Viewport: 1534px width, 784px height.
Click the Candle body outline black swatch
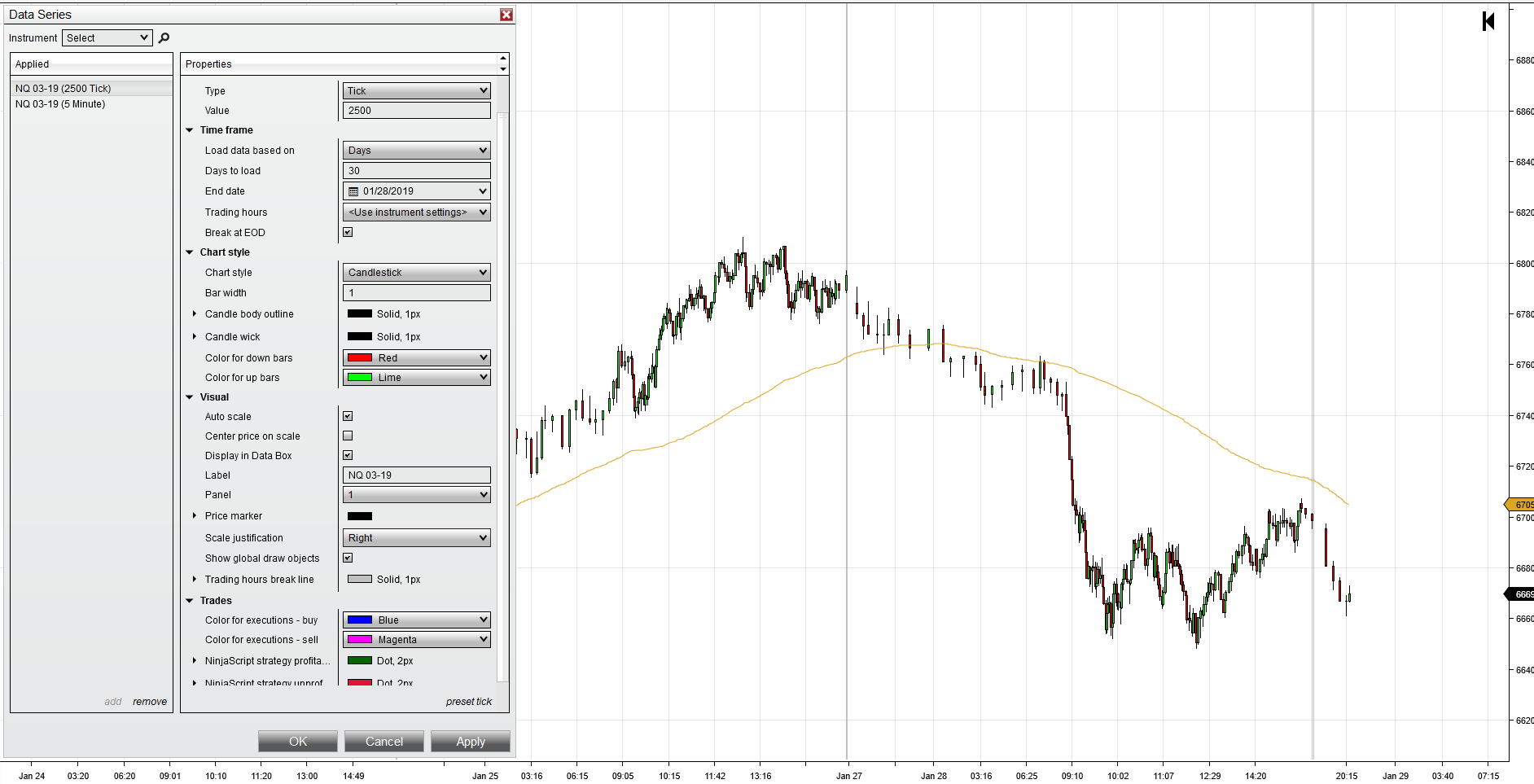coord(360,313)
